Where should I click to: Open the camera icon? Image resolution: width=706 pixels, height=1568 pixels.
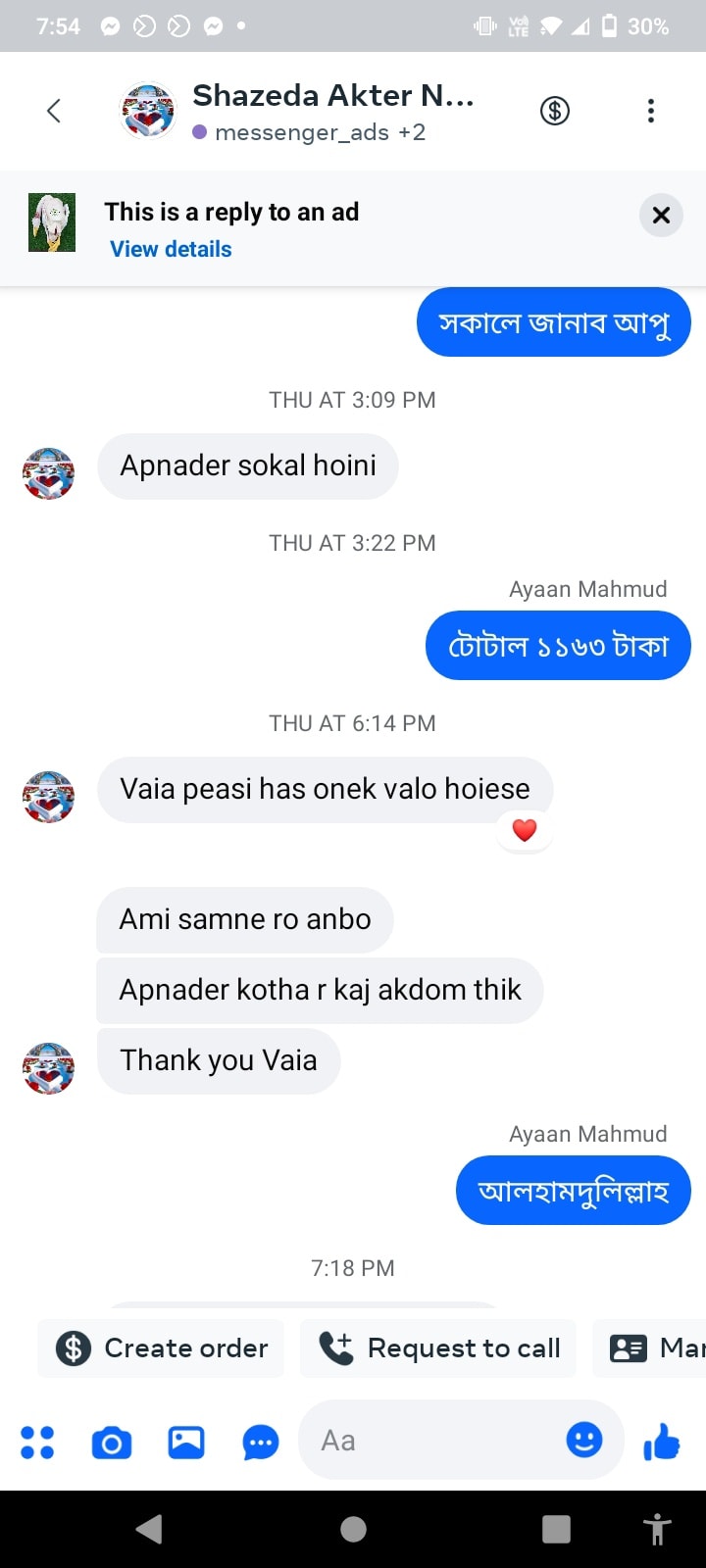(112, 1443)
